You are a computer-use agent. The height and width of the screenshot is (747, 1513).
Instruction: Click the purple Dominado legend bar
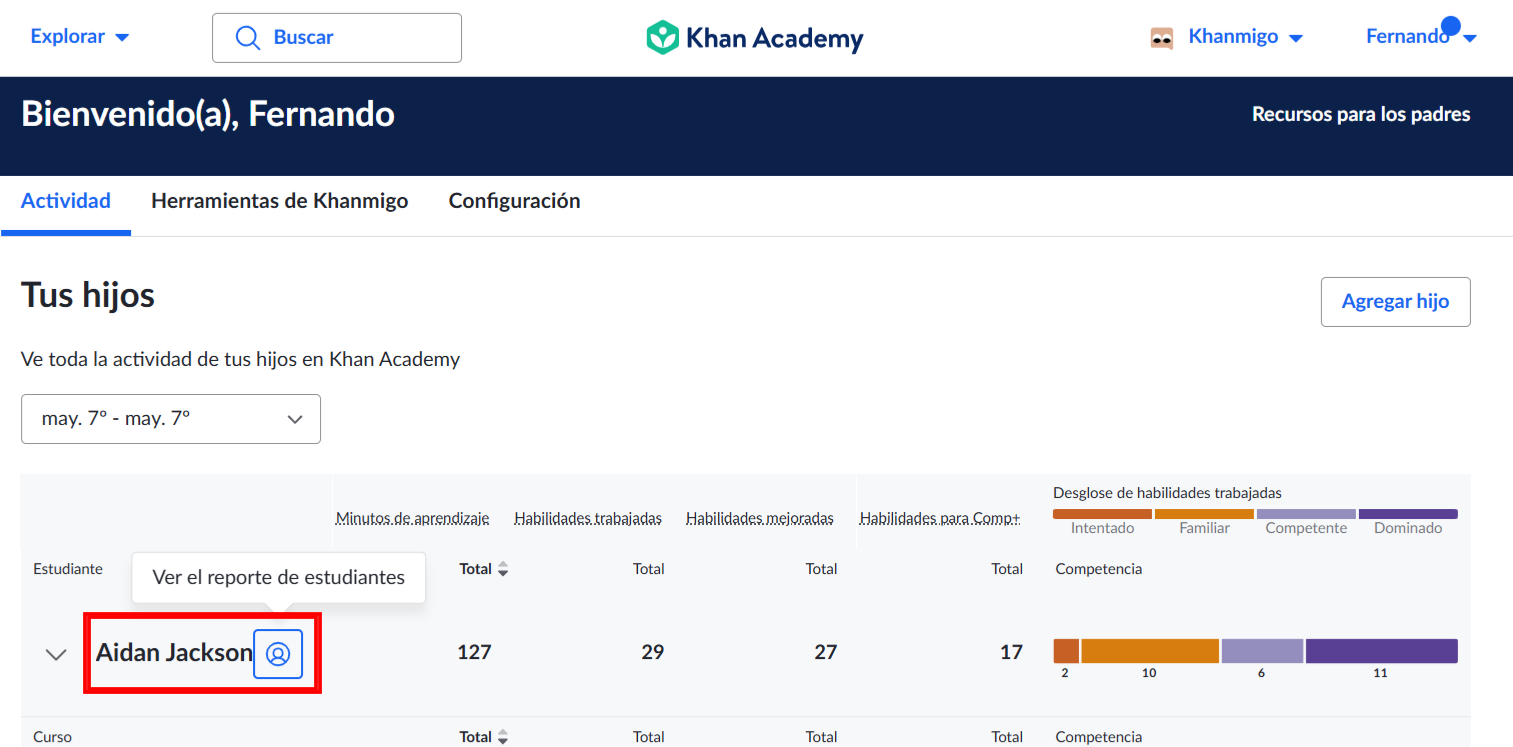(1408, 514)
